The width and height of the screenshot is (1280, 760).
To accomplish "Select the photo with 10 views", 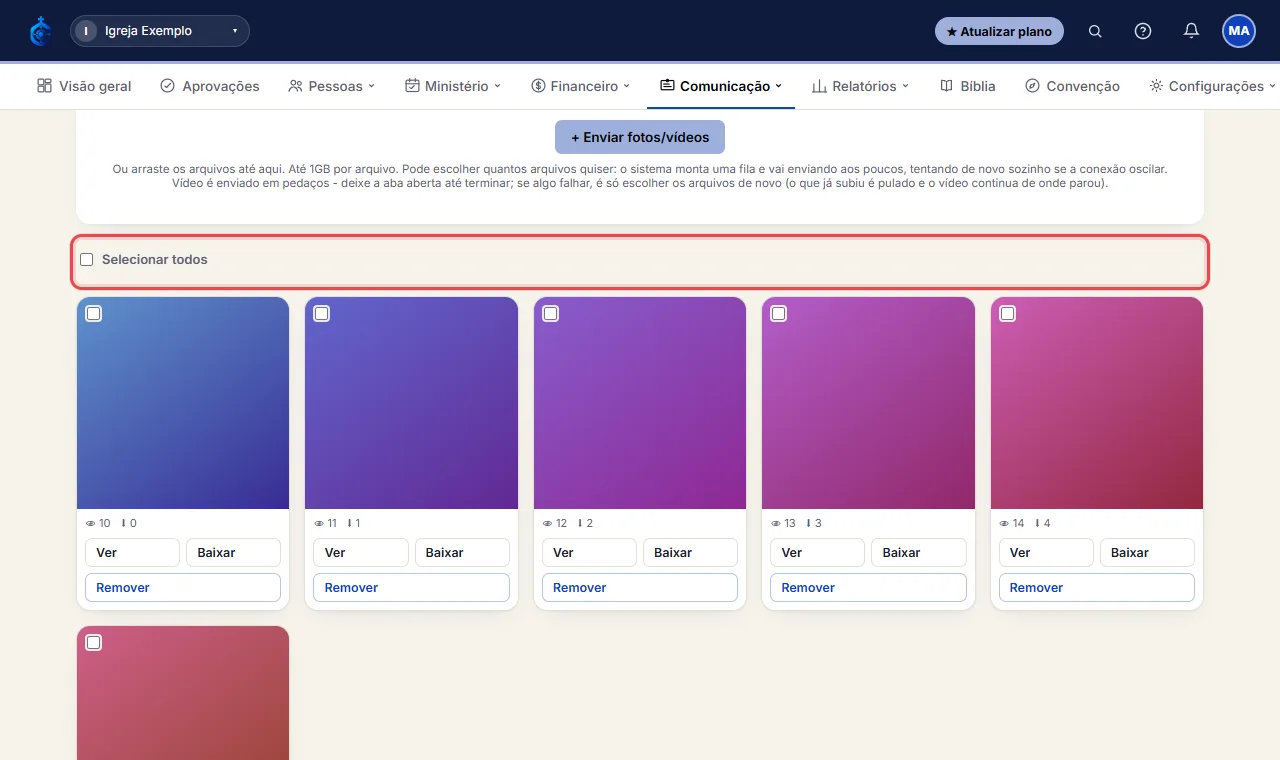I will (x=94, y=314).
